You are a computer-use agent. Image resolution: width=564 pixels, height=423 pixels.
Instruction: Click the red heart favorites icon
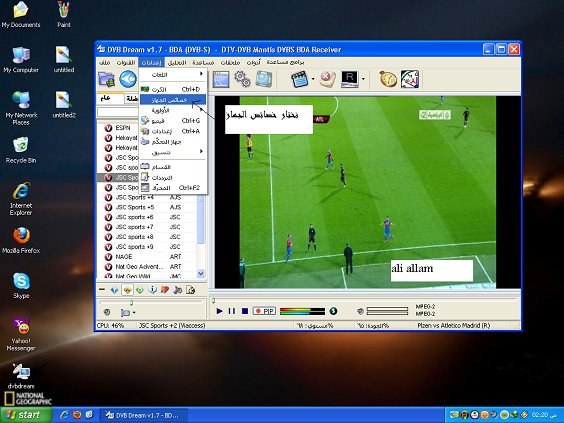(165, 290)
